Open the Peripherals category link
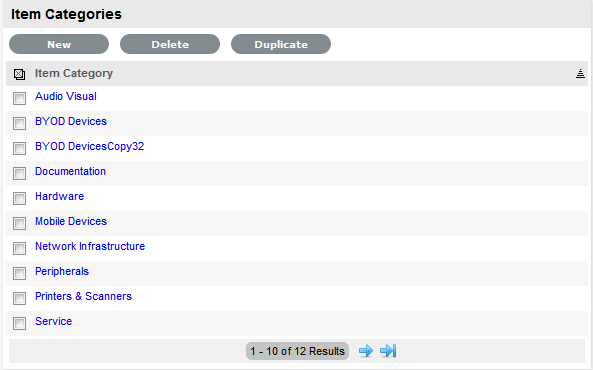The width and height of the screenshot is (593, 370). [x=62, y=271]
